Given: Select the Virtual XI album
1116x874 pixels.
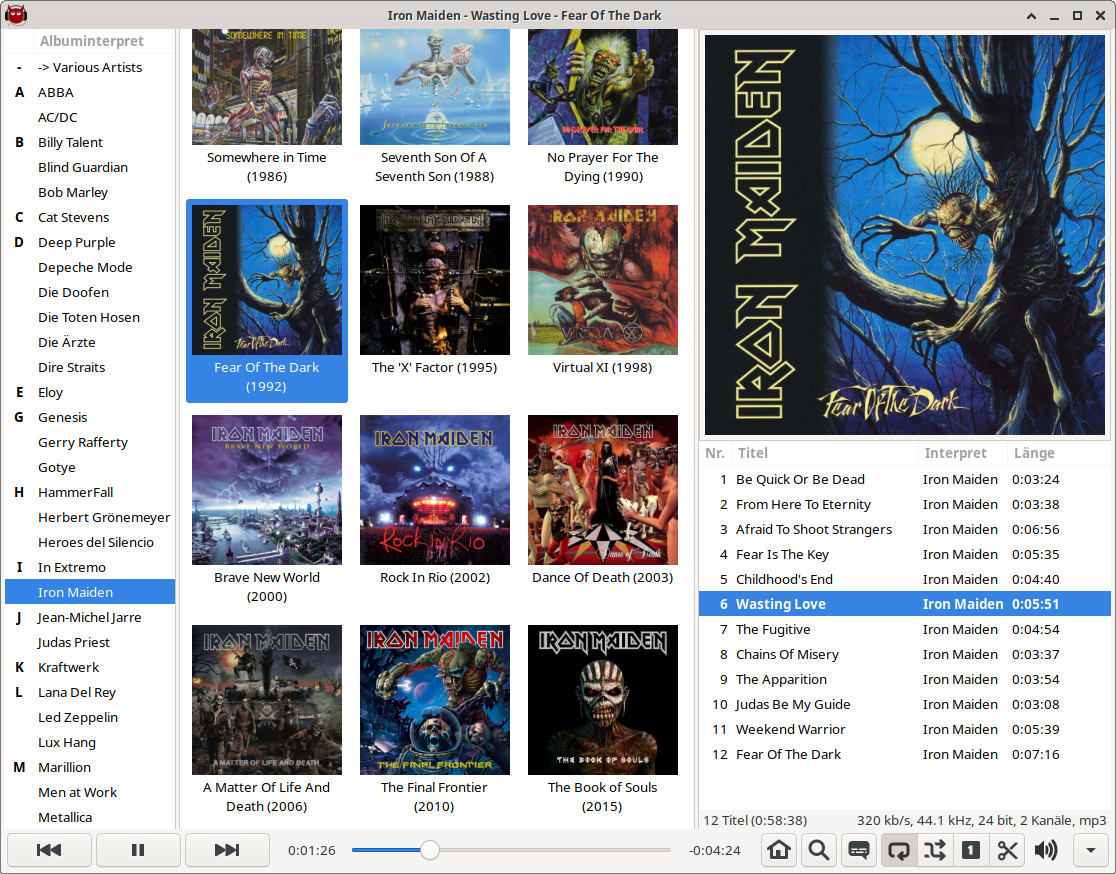Looking at the screenshot, I should tap(603, 292).
